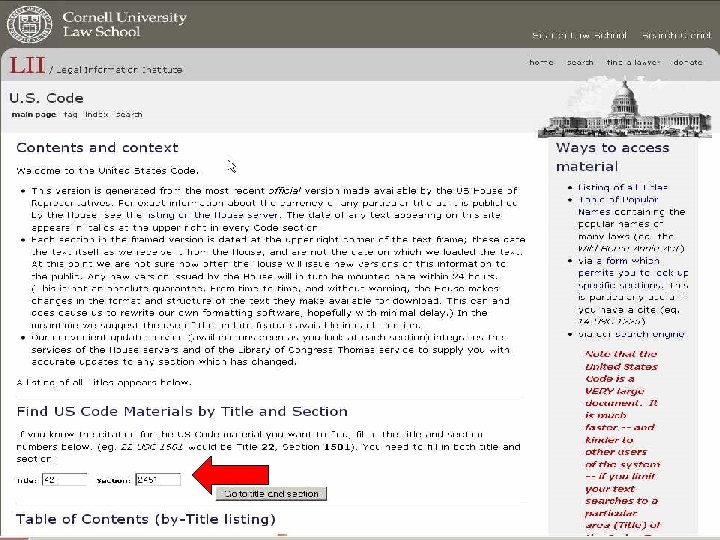Viewport: 720px width, 540px height.
Task: Click the Welcome to the United States Code text
Action: [x=107, y=171]
